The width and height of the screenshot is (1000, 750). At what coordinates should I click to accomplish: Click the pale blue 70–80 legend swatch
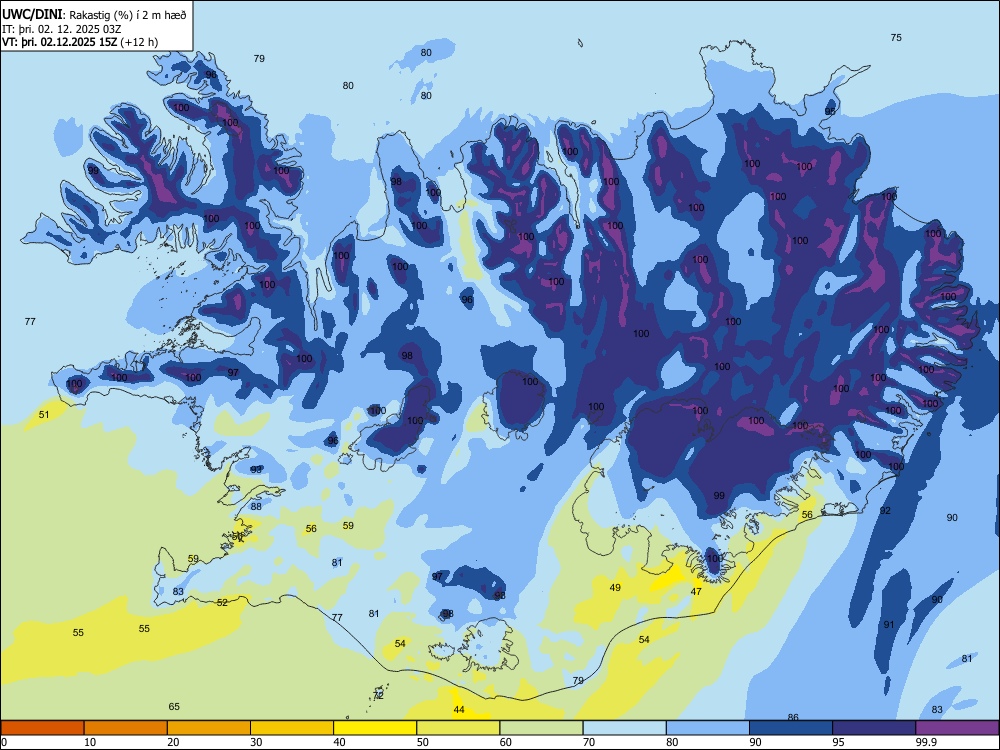tap(624, 728)
